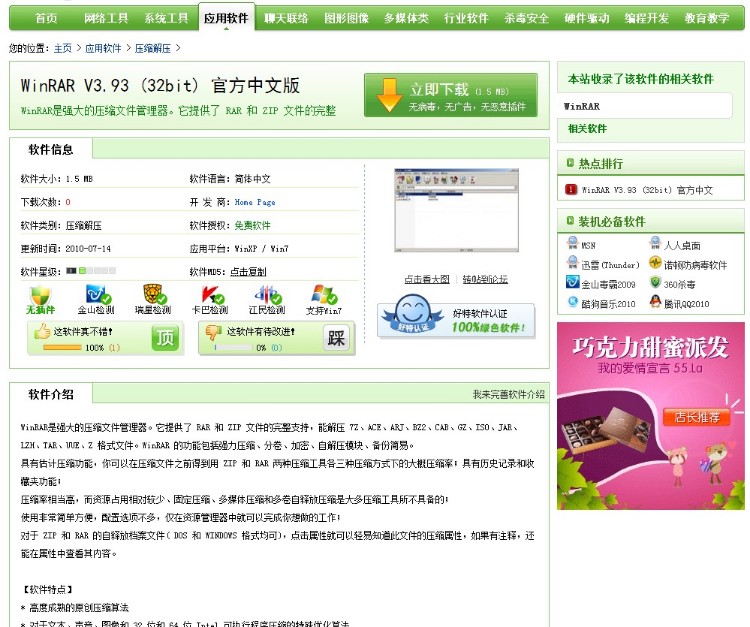Screen dimensions: 750x627
Task: Open the WinRAR related software entry
Action: pos(582,107)
